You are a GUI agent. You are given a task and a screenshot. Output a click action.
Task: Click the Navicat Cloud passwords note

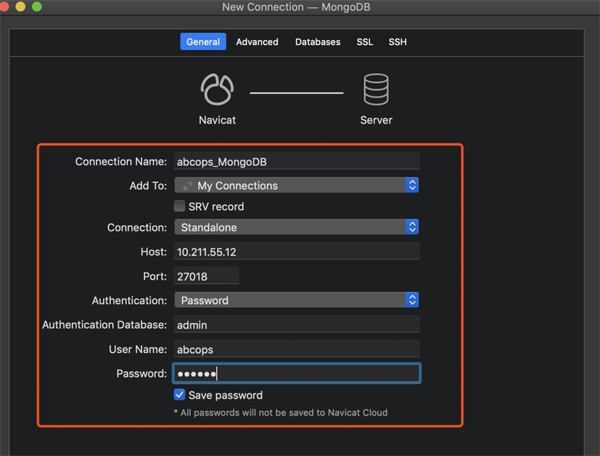tap(280, 413)
